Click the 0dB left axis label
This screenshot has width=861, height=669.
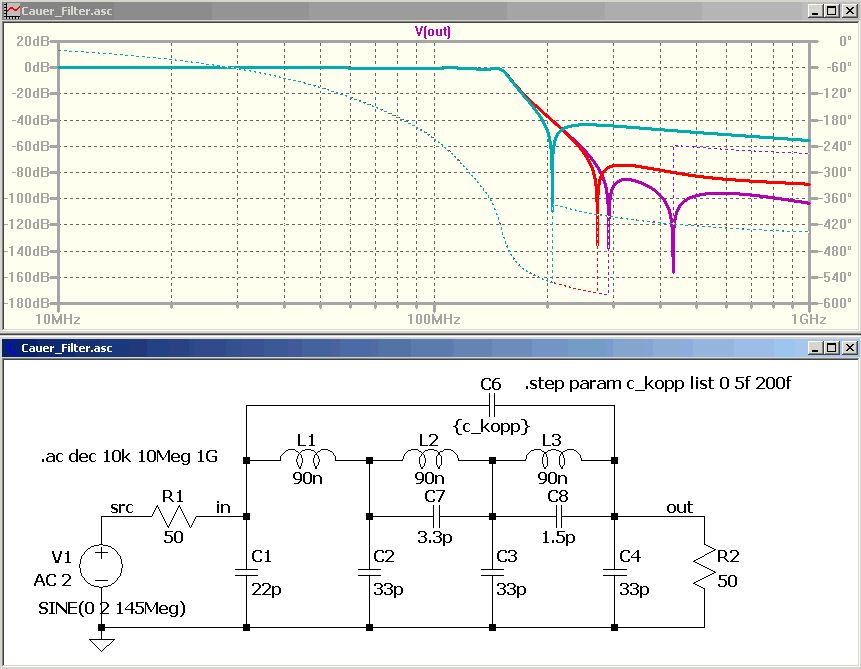coord(37,67)
